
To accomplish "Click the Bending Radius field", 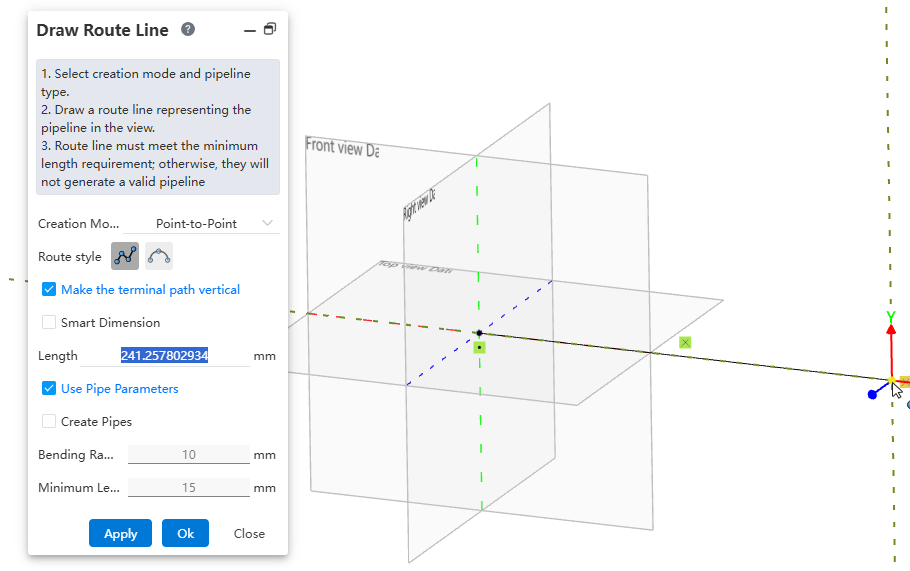I will point(188,455).
